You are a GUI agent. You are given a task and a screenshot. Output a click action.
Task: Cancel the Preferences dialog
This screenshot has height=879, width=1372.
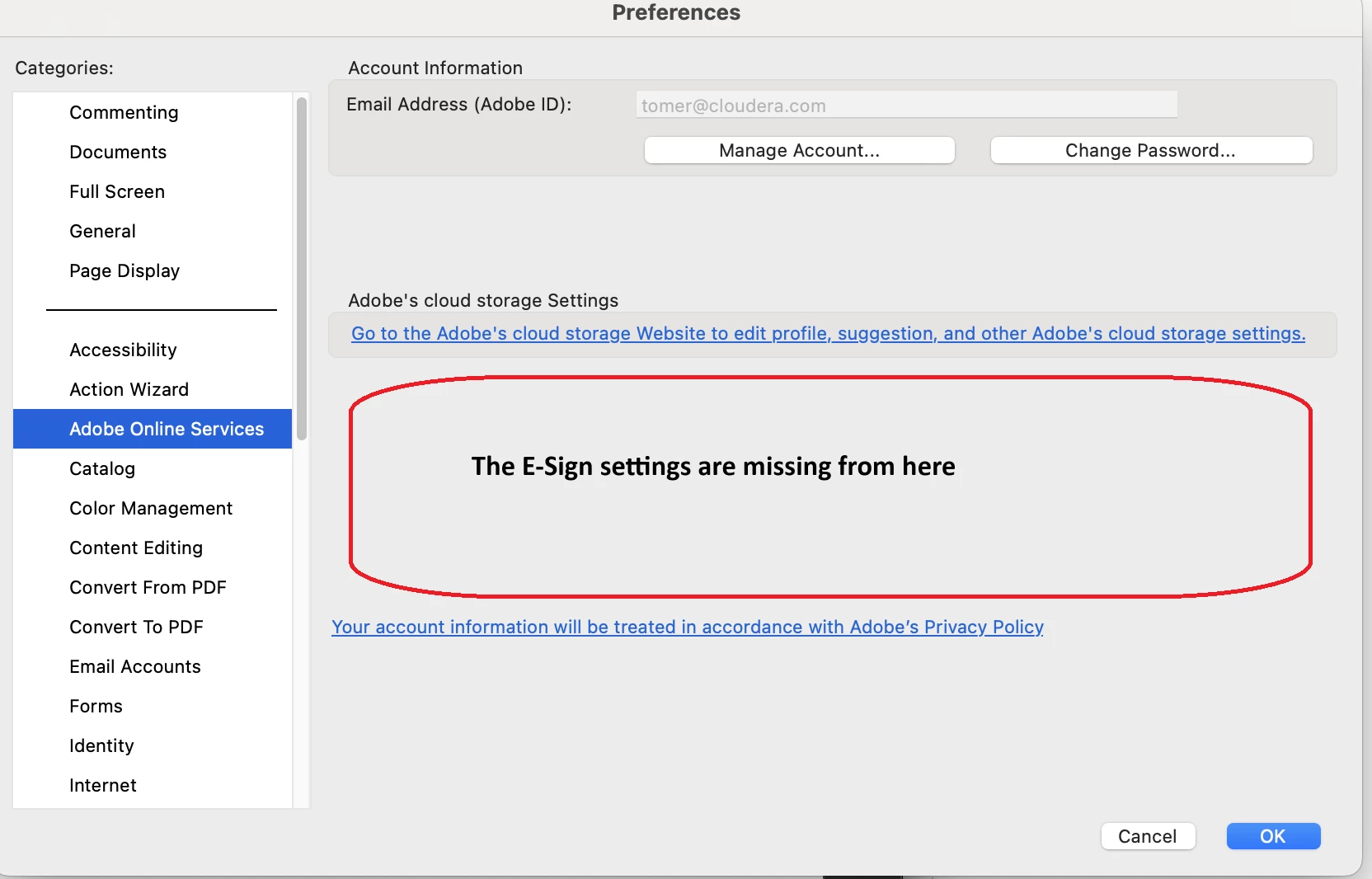tap(1148, 836)
